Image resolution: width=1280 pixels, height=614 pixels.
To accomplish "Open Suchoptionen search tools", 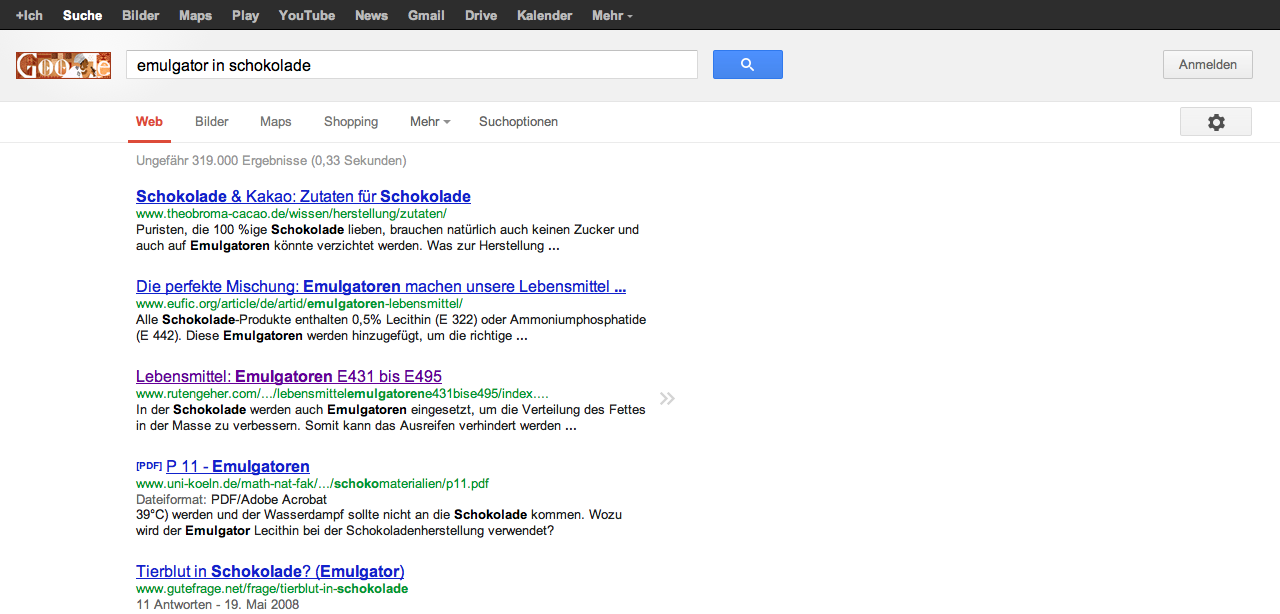I will click(x=518, y=122).
